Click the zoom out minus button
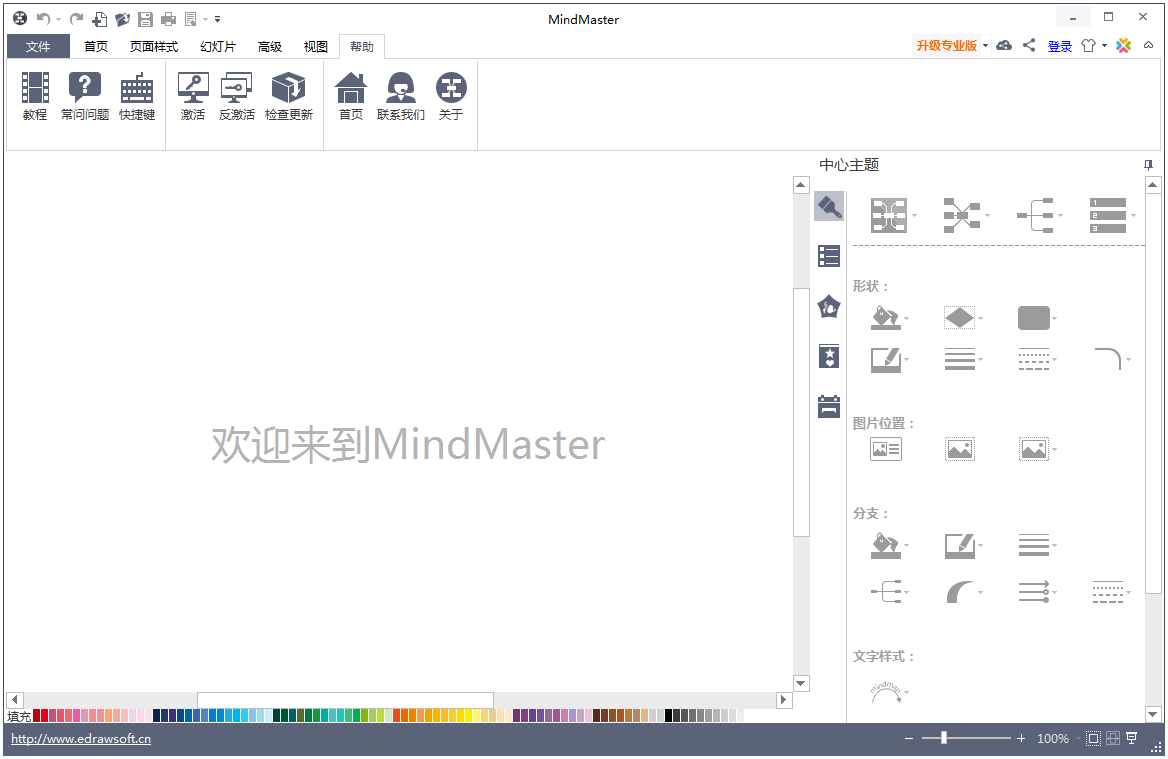 [908, 738]
